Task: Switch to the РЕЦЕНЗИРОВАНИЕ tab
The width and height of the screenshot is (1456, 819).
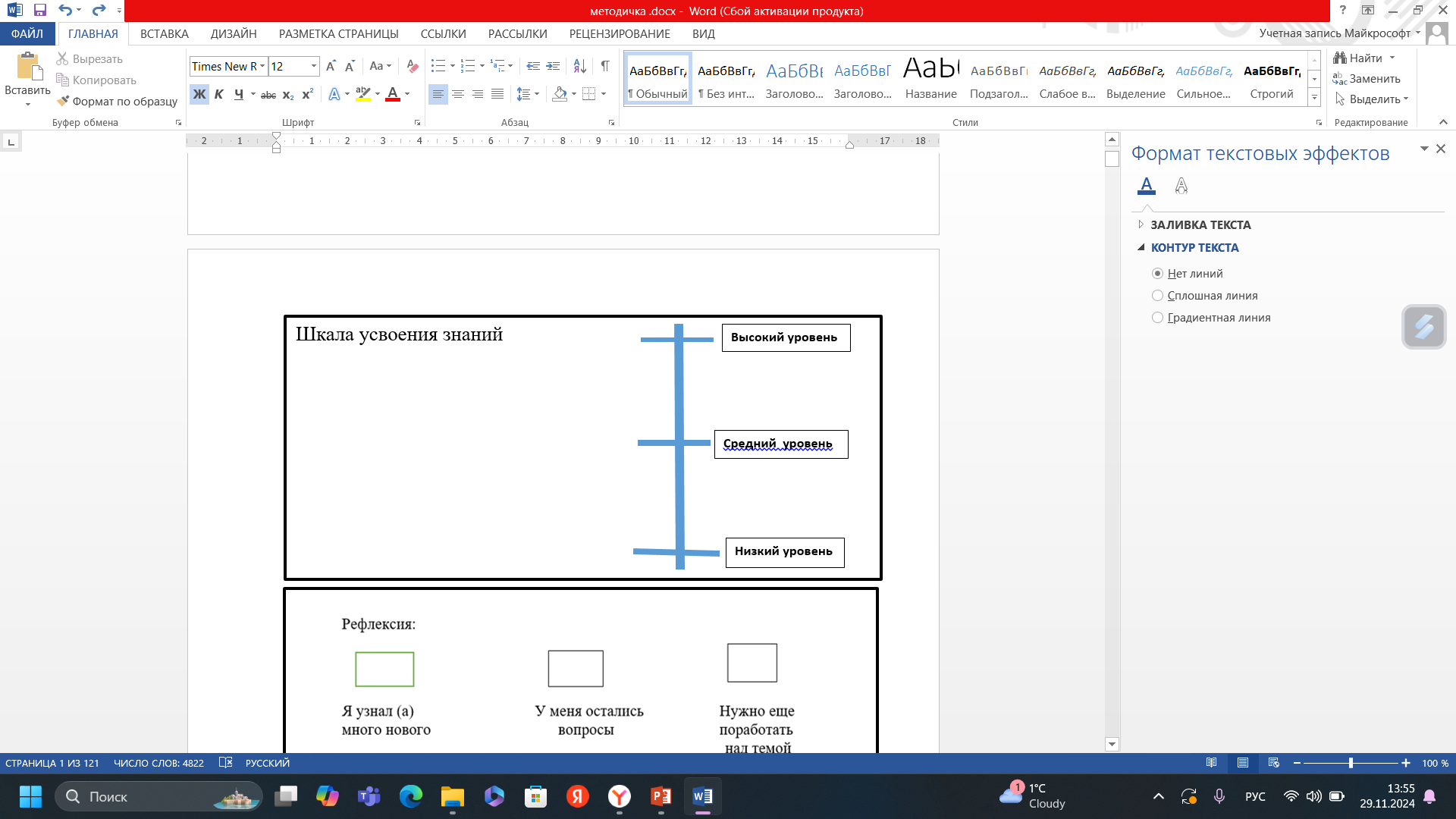Action: click(619, 33)
